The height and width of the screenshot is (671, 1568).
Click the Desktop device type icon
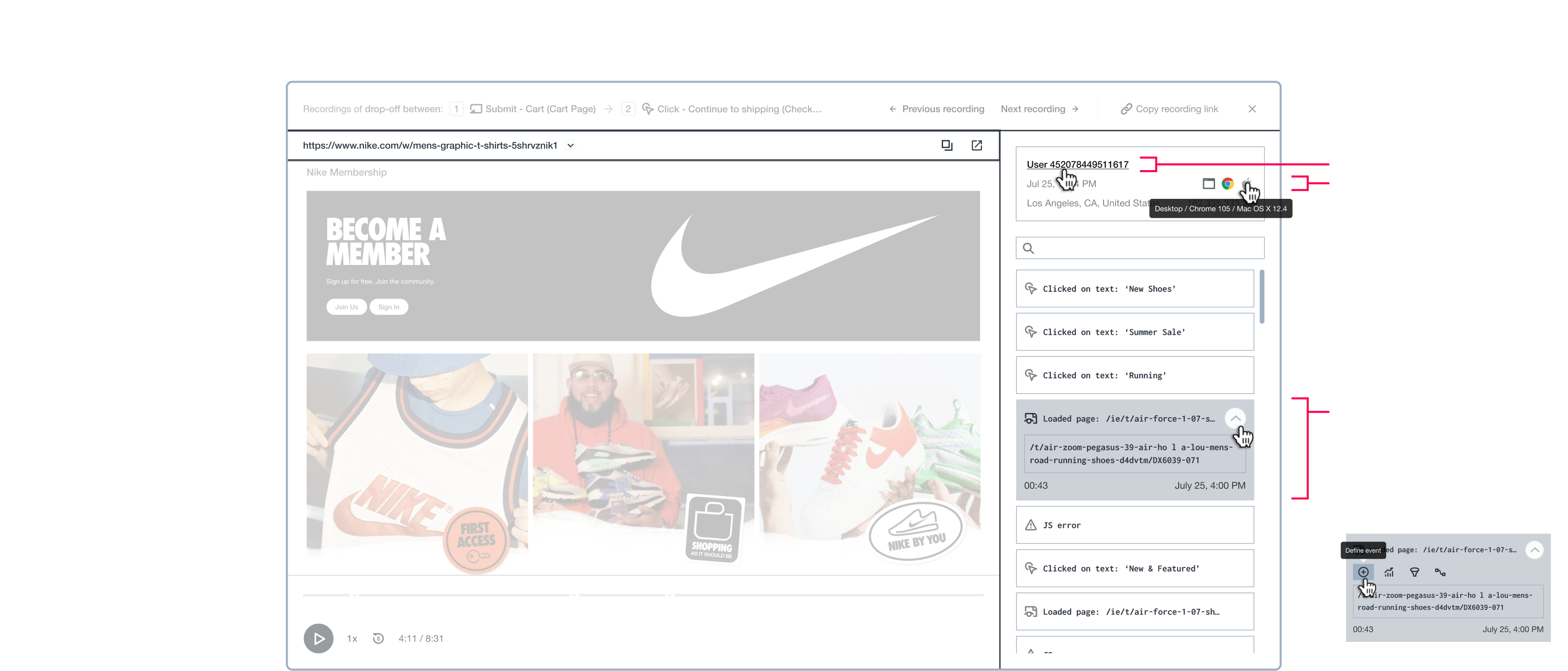(x=1208, y=184)
